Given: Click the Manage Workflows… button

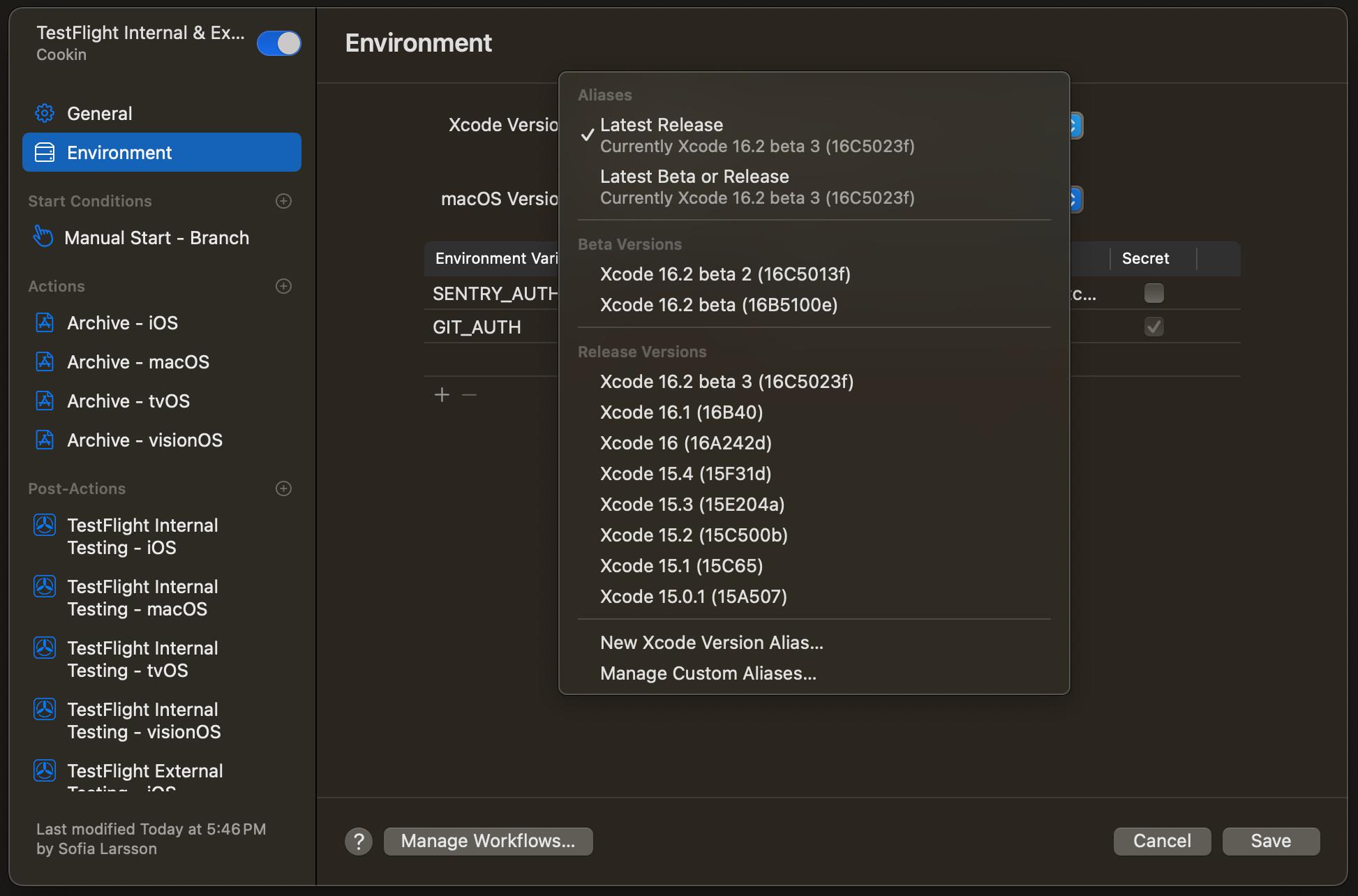Looking at the screenshot, I should (488, 842).
